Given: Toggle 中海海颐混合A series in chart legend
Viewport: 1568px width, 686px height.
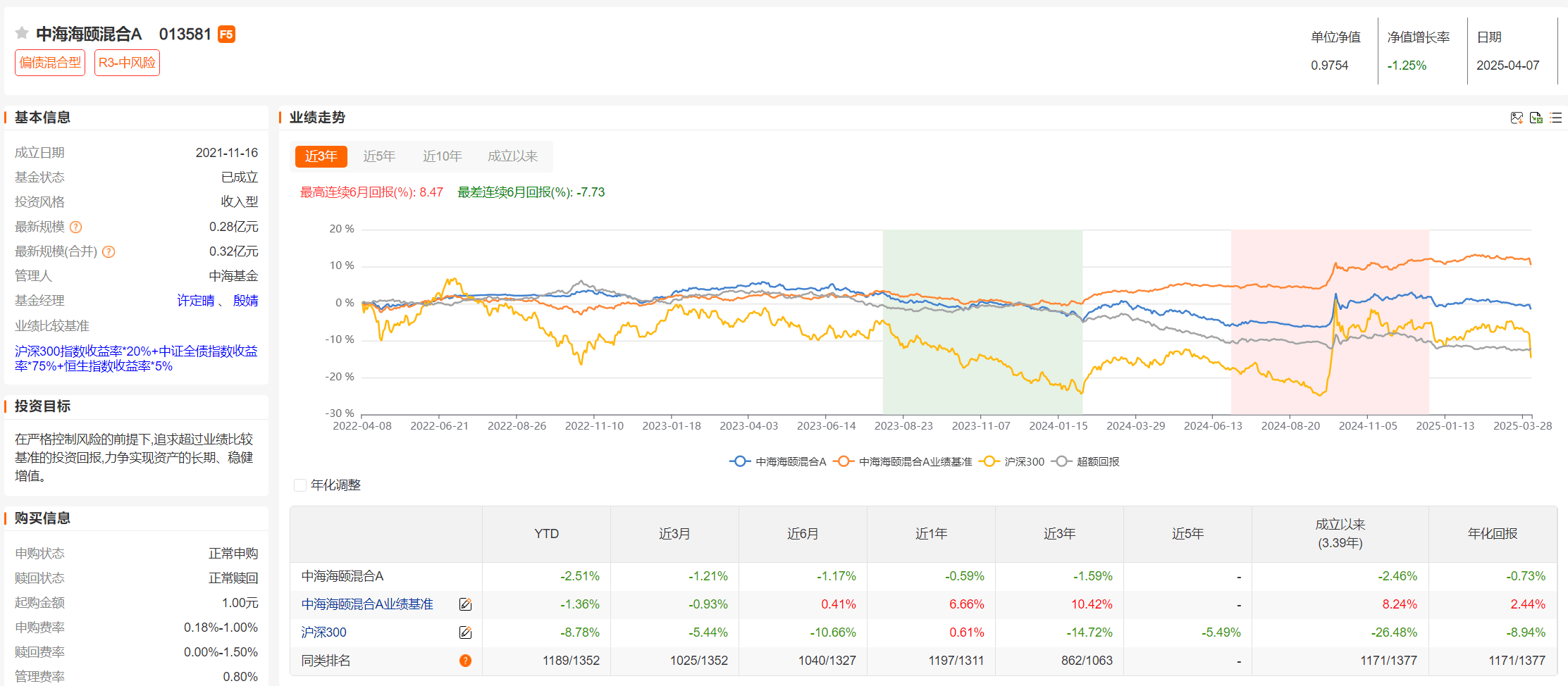Looking at the screenshot, I should [777, 461].
